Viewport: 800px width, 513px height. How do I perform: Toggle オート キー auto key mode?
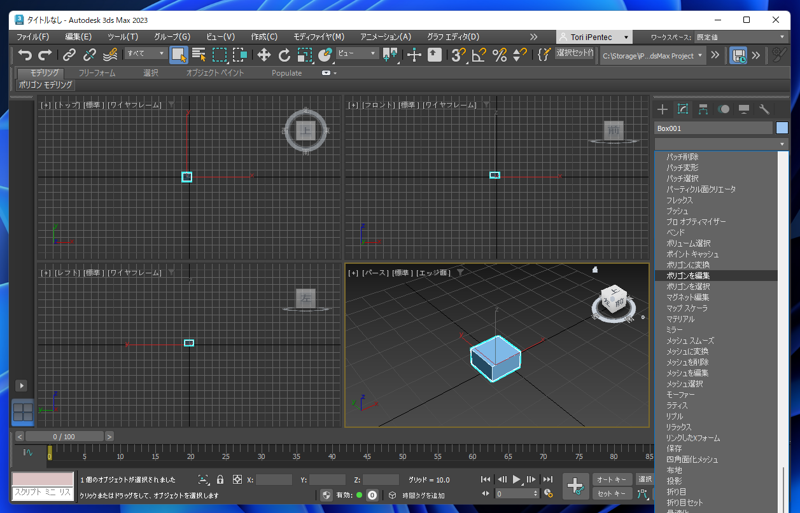(x=611, y=479)
